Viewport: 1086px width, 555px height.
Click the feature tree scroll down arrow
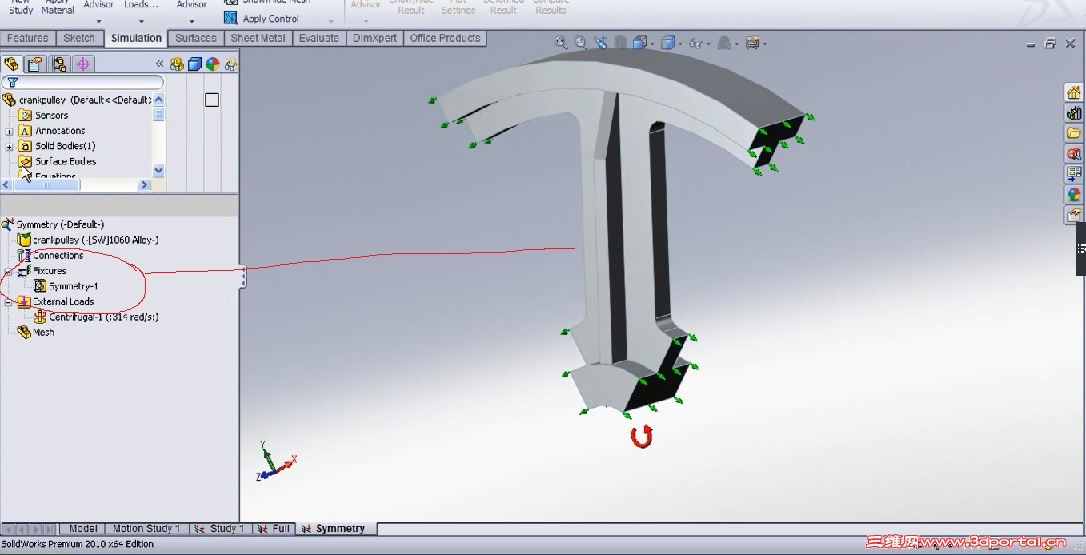pyautogui.click(x=159, y=170)
